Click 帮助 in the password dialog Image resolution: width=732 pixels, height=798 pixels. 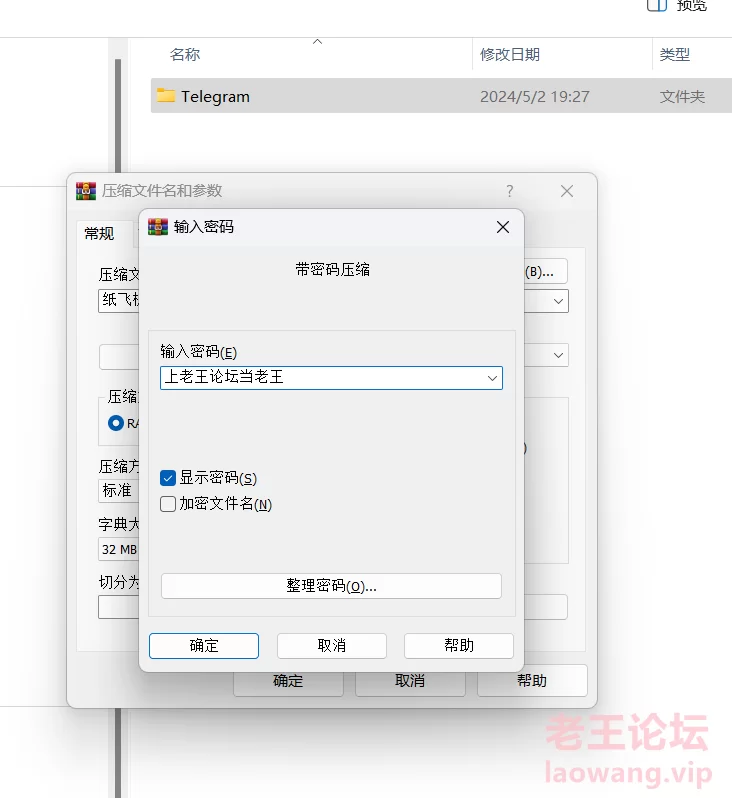coord(459,646)
